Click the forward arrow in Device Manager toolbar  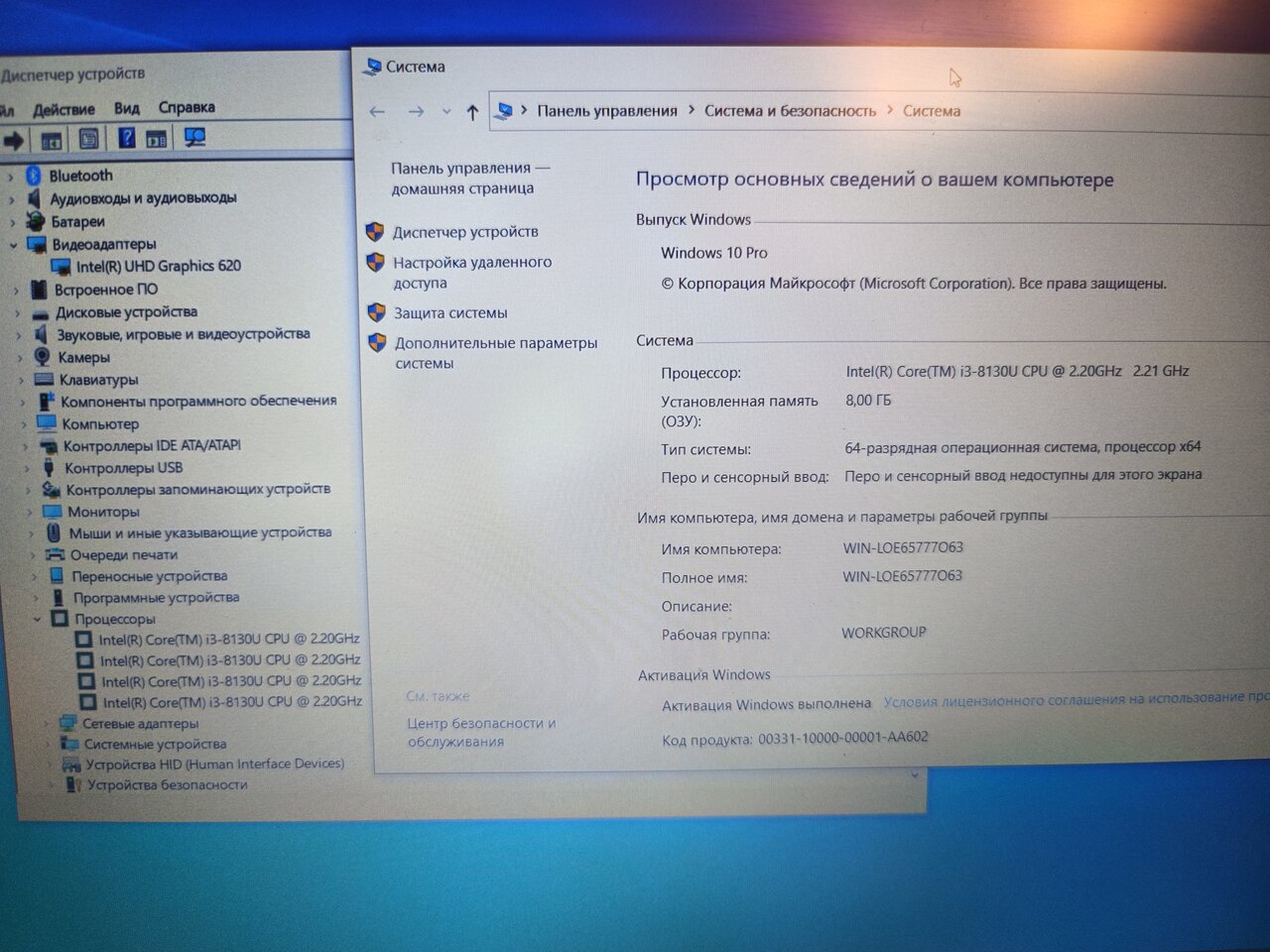[x=14, y=140]
